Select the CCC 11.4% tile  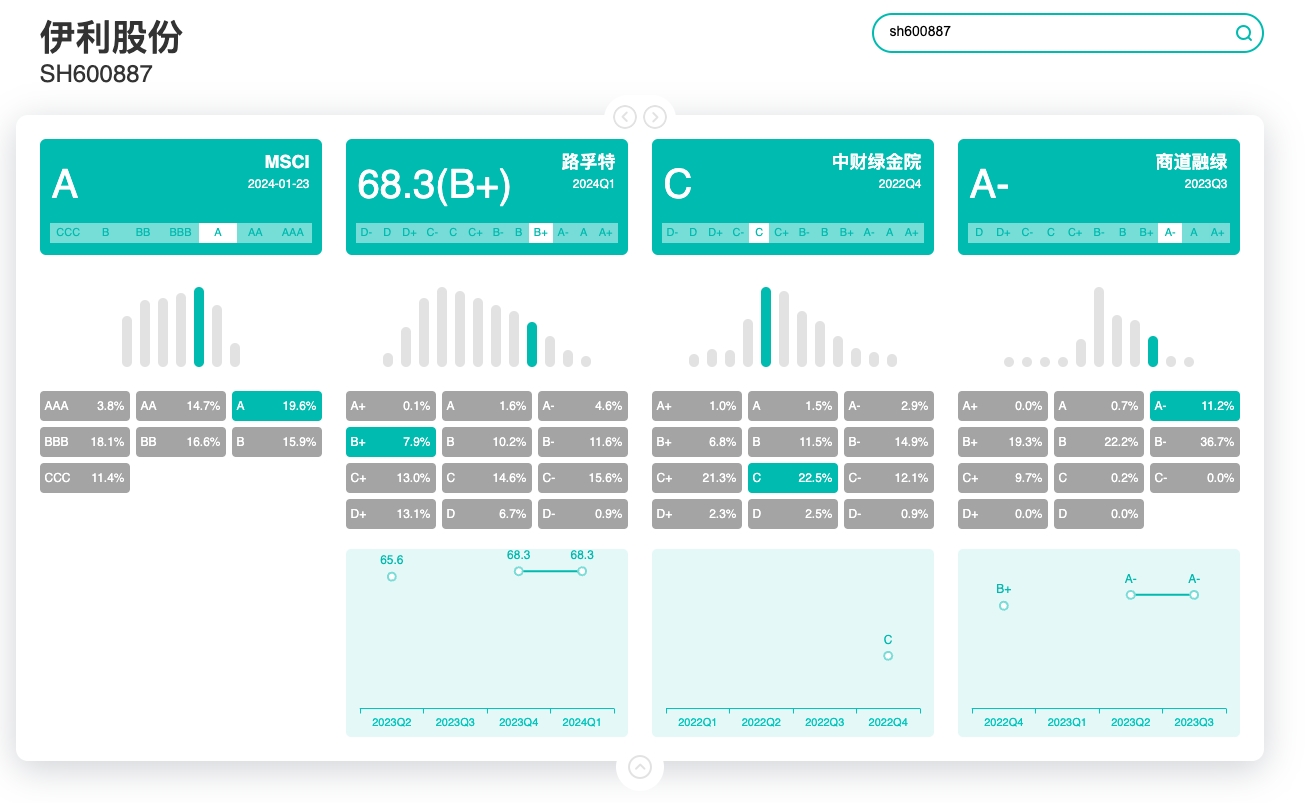click(85, 478)
